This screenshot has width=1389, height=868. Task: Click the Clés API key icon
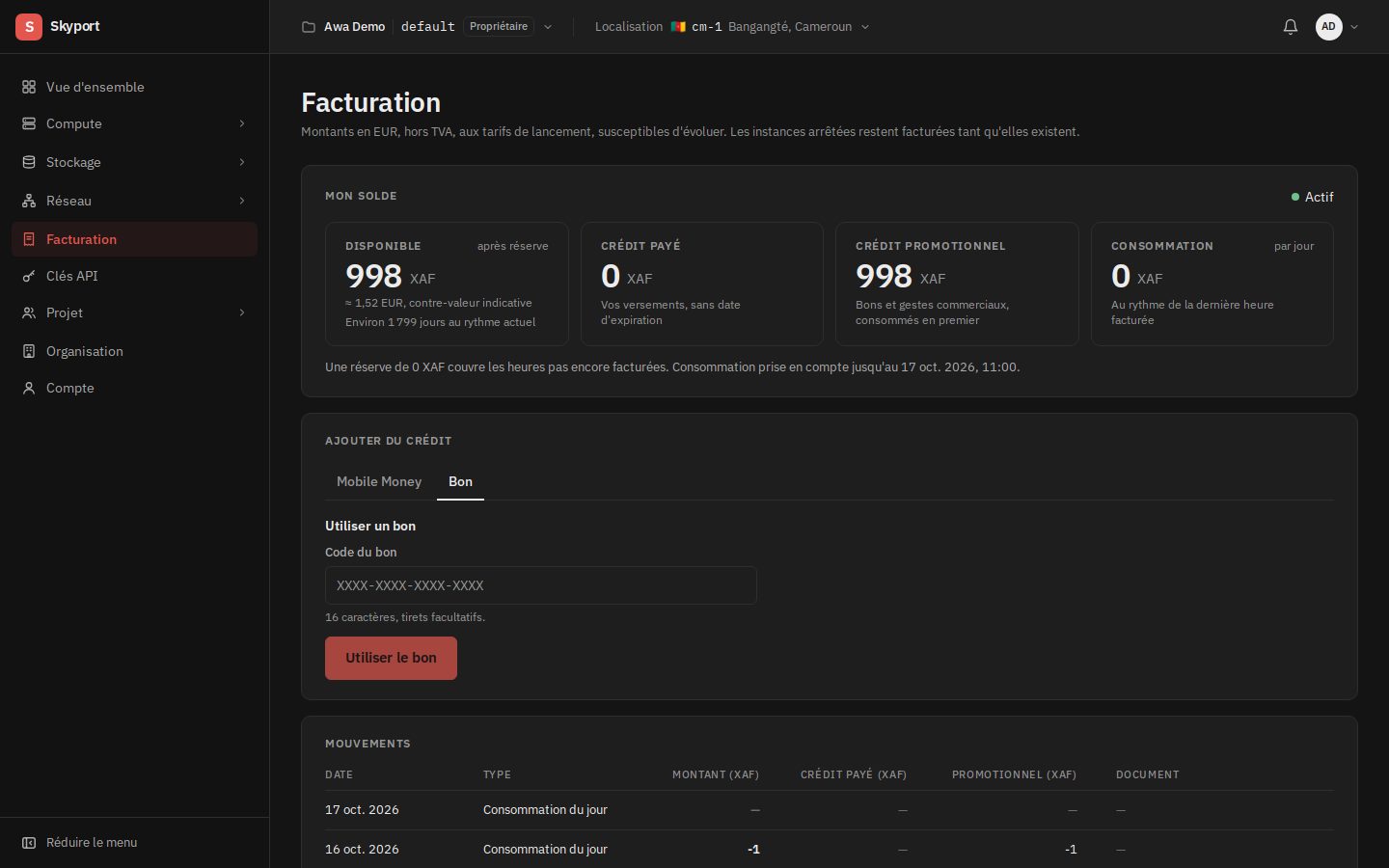click(29, 276)
